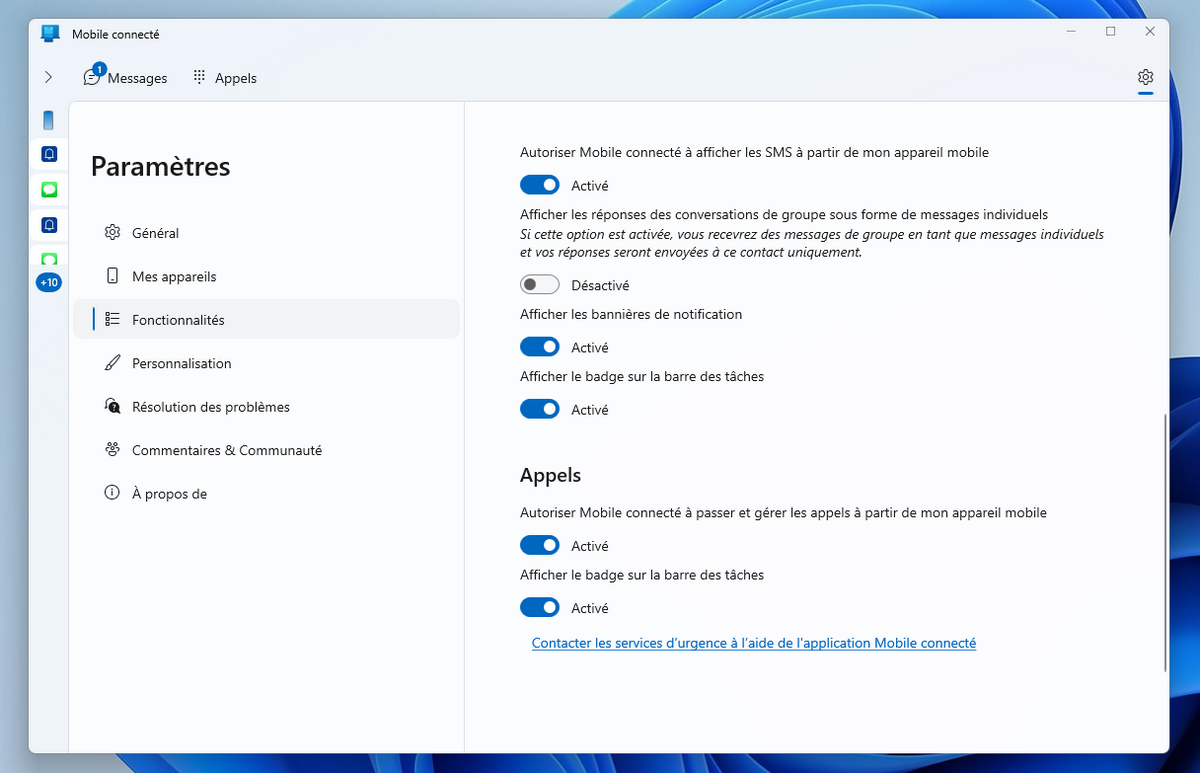Open Résolution des problèmes page
The width and height of the screenshot is (1200, 773).
pos(266,407)
